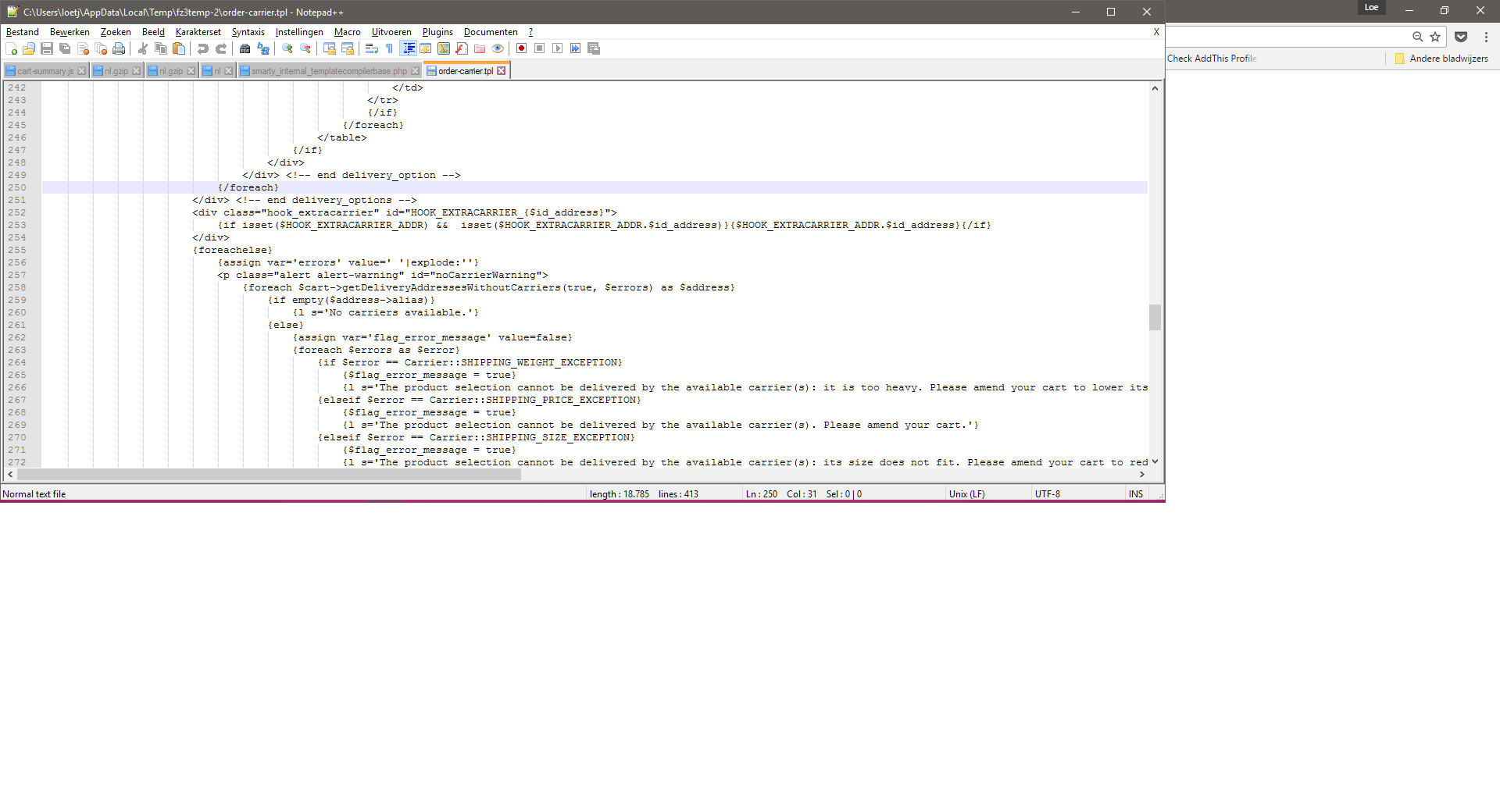Switch to the smarty_internal_templatecompilerbase.php tab

point(329,71)
